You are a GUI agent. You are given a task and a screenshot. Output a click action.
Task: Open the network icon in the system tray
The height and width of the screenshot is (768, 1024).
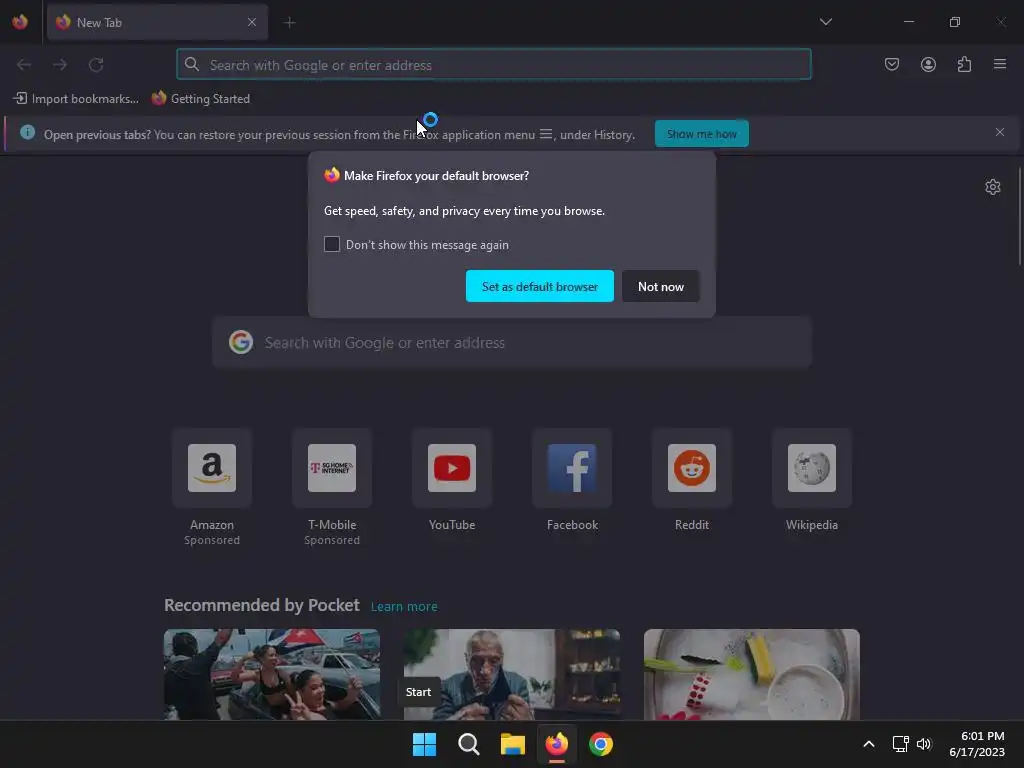point(901,744)
